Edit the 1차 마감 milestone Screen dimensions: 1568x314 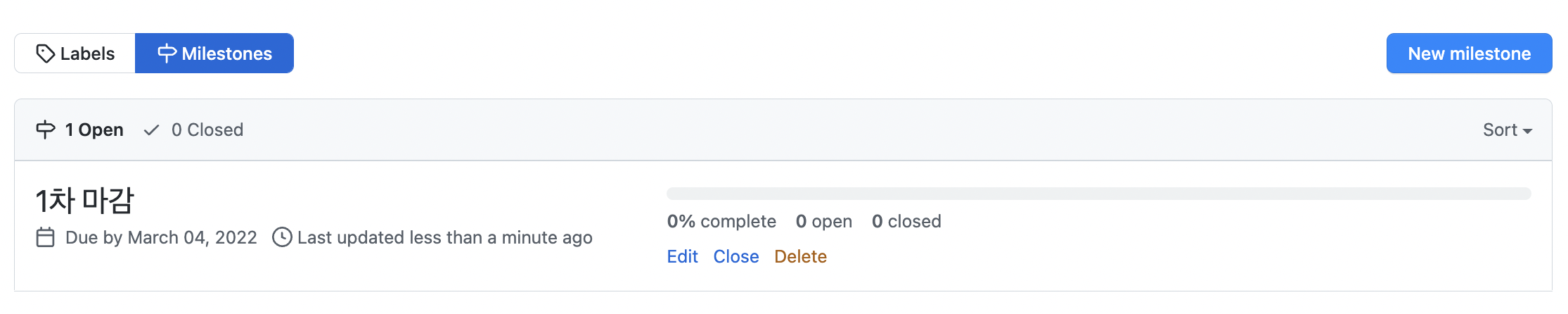coord(682,256)
